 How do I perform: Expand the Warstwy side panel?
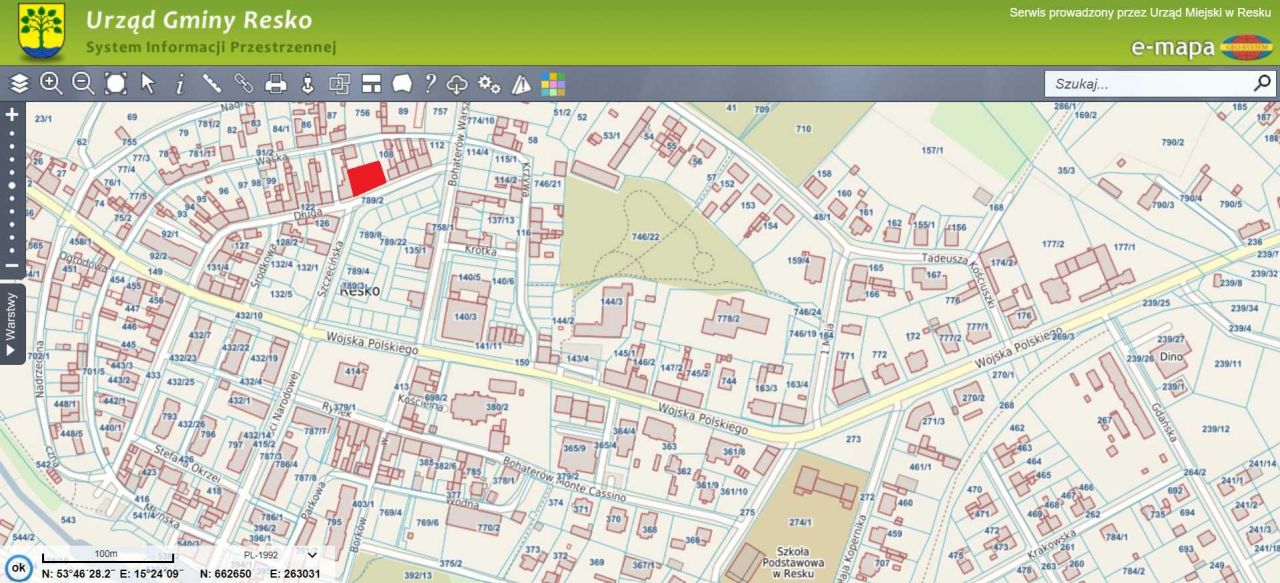(x=12, y=324)
